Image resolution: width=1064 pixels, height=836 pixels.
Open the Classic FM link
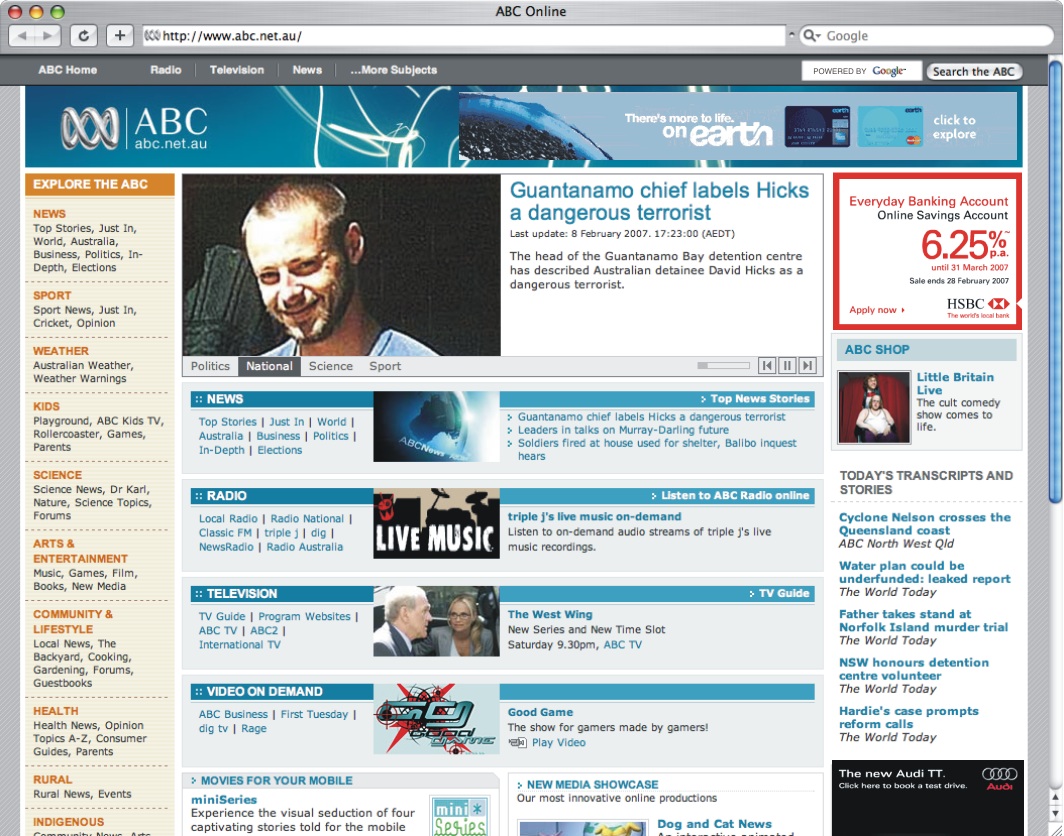[225, 533]
